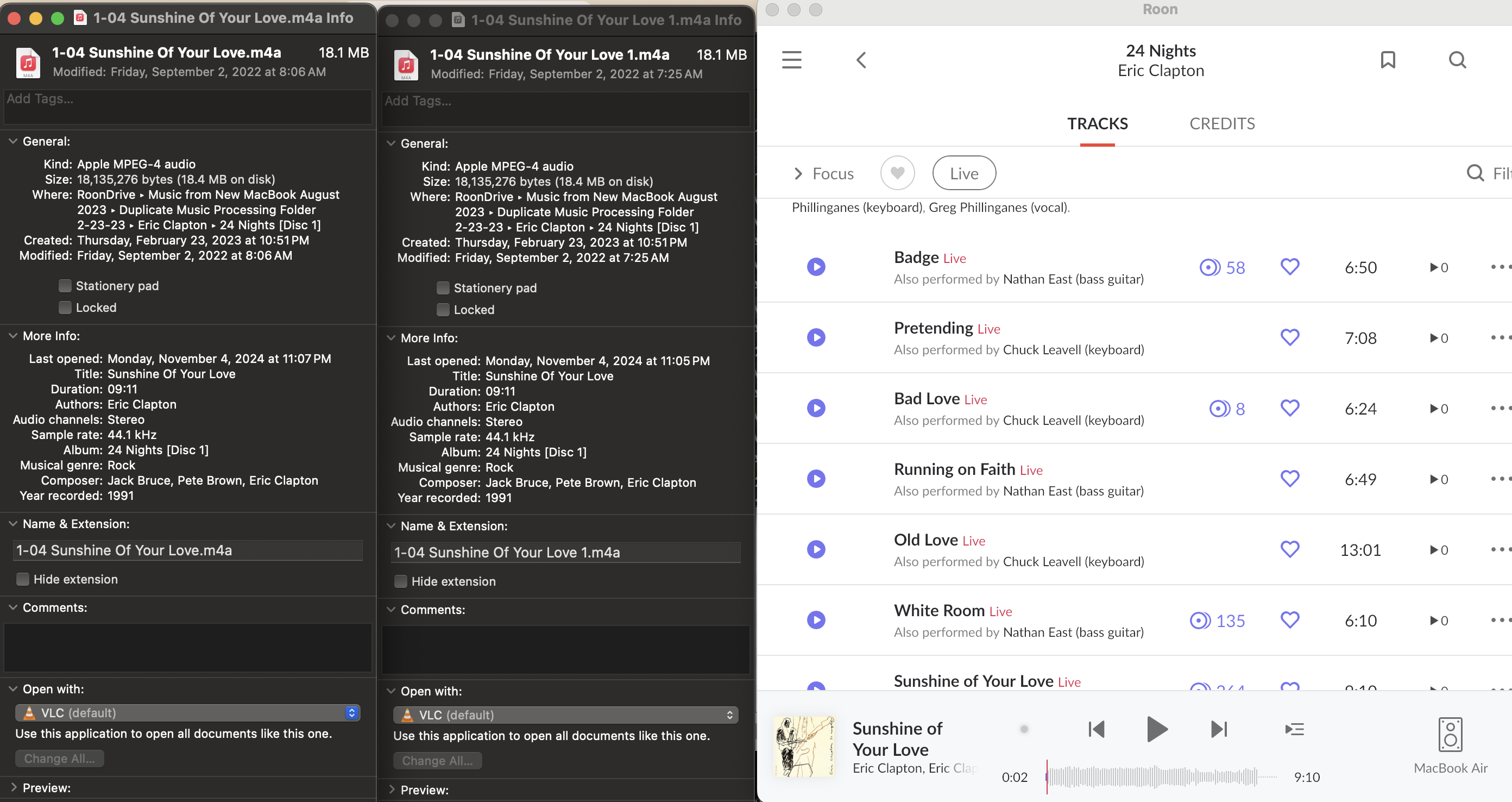Open the Roon search magnifier
The height and width of the screenshot is (802, 1512).
pyautogui.click(x=1457, y=59)
